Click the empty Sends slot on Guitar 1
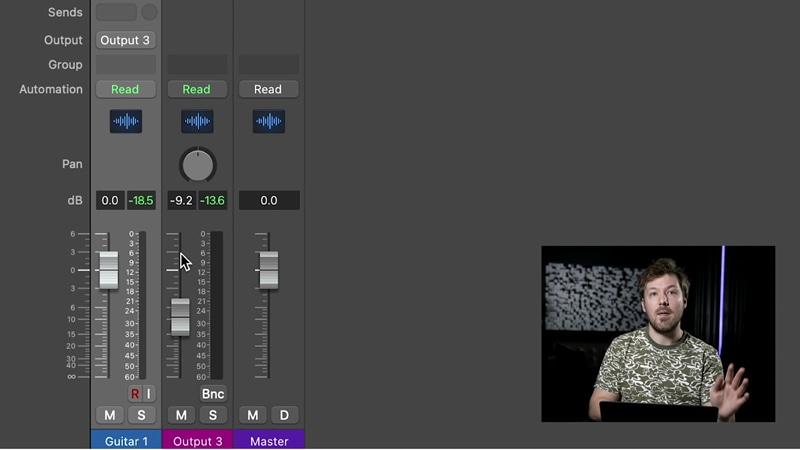Viewport: 800px width, 450px height. point(116,12)
